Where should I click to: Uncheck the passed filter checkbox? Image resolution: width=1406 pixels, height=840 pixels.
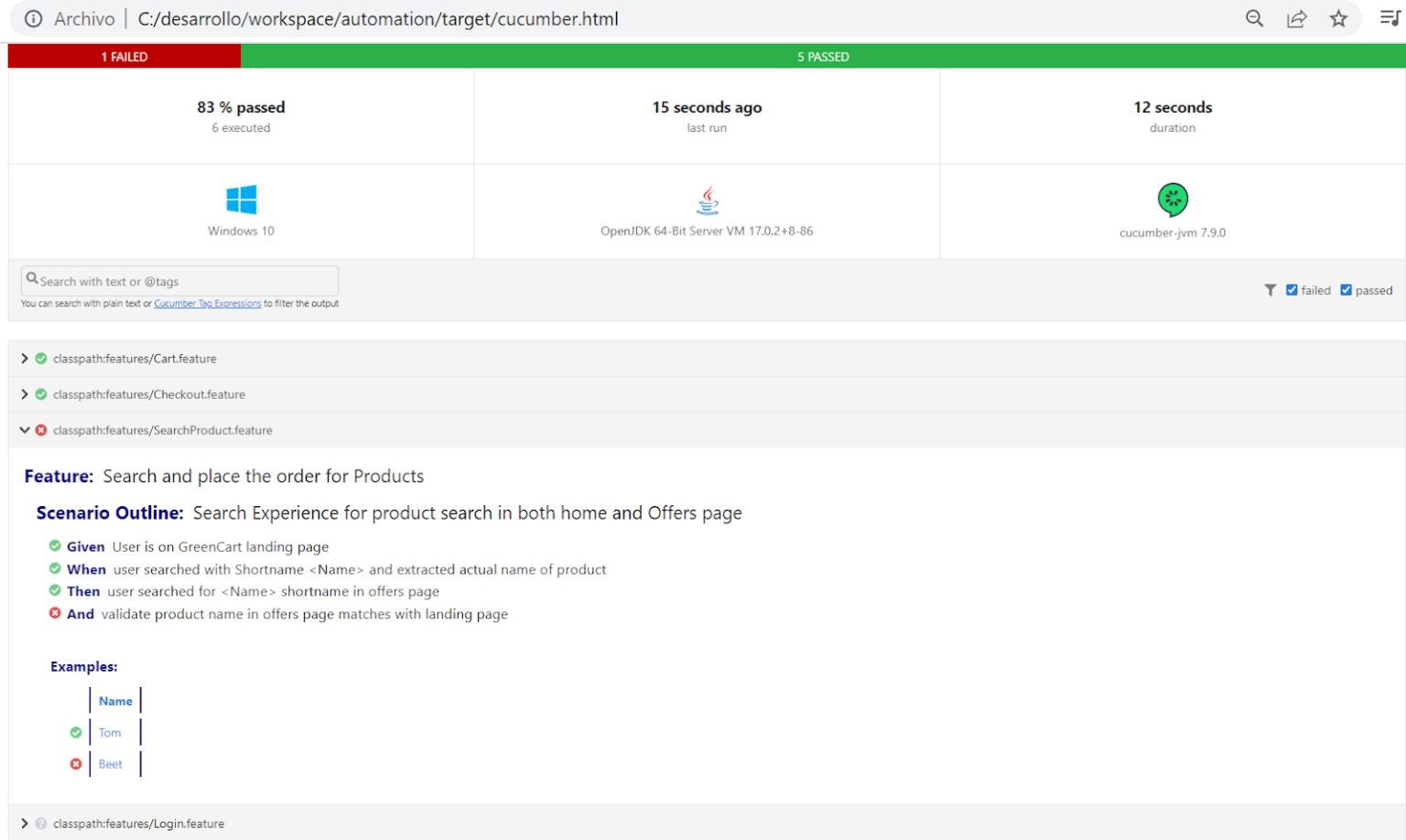[1347, 289]
